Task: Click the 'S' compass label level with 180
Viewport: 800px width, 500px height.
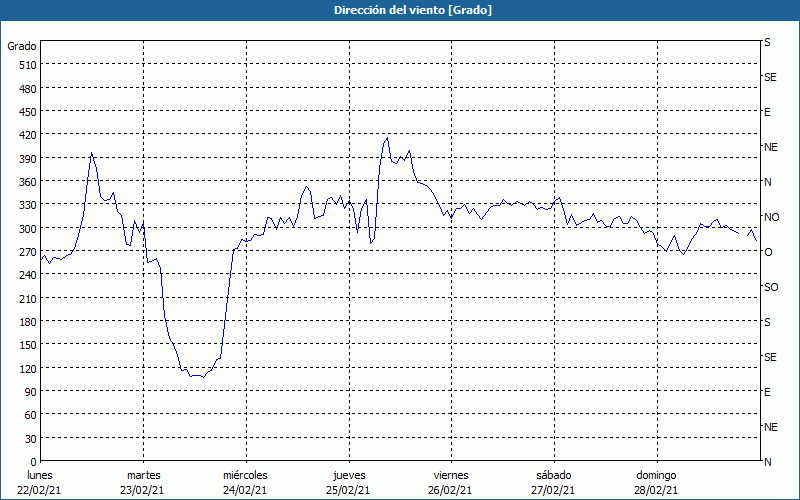Action: [767, 322]
